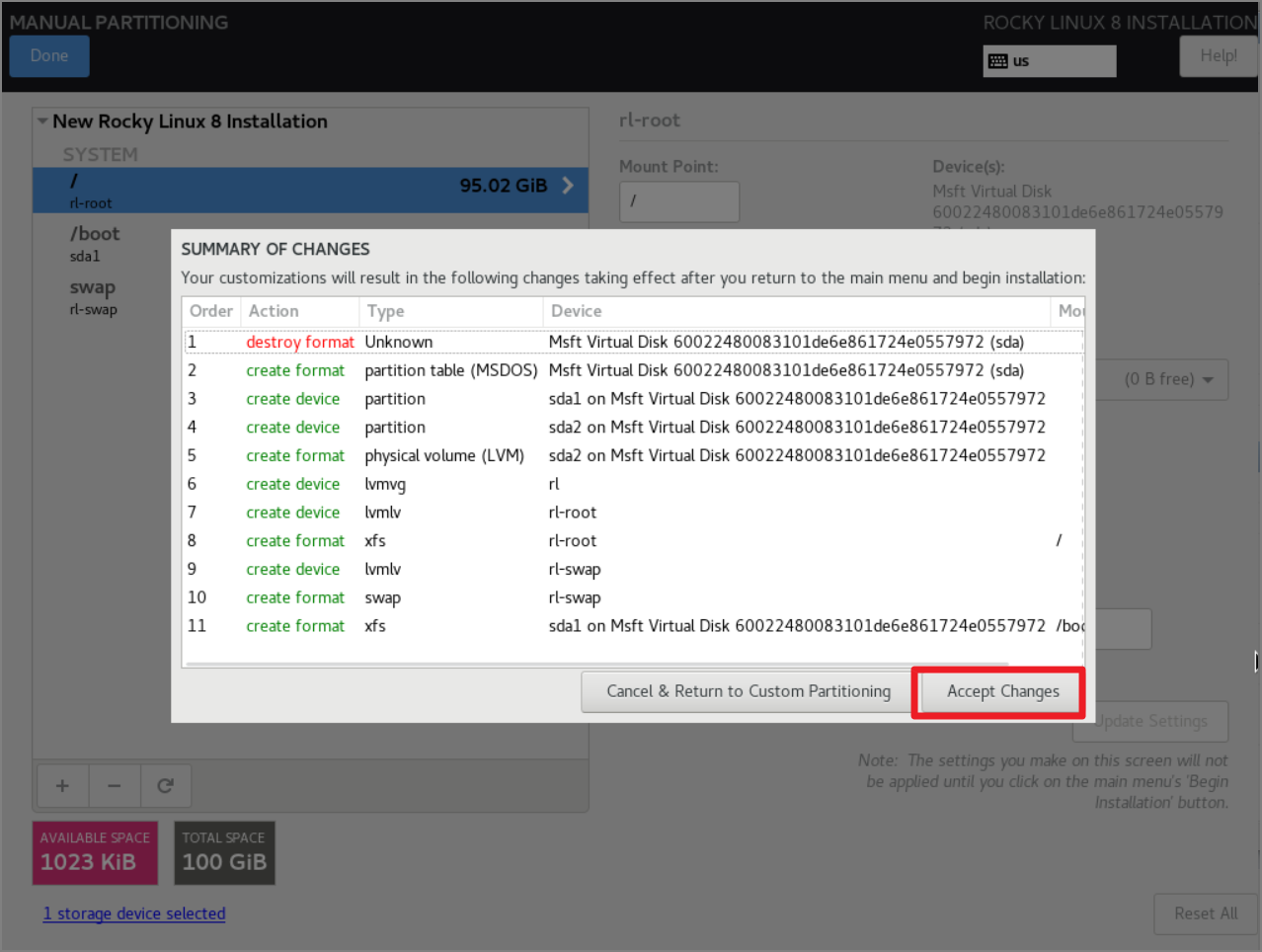Open the 1 storage device selected link
The width and height of the screenshot is (1262, 952).
134,913
